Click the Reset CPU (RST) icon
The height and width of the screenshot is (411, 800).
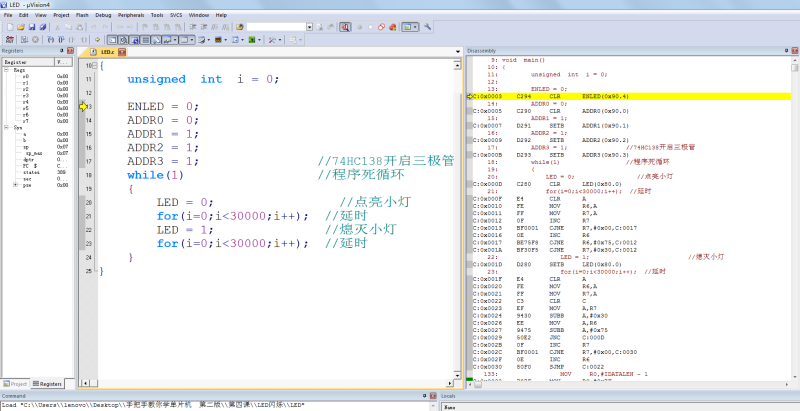point(8,40)
